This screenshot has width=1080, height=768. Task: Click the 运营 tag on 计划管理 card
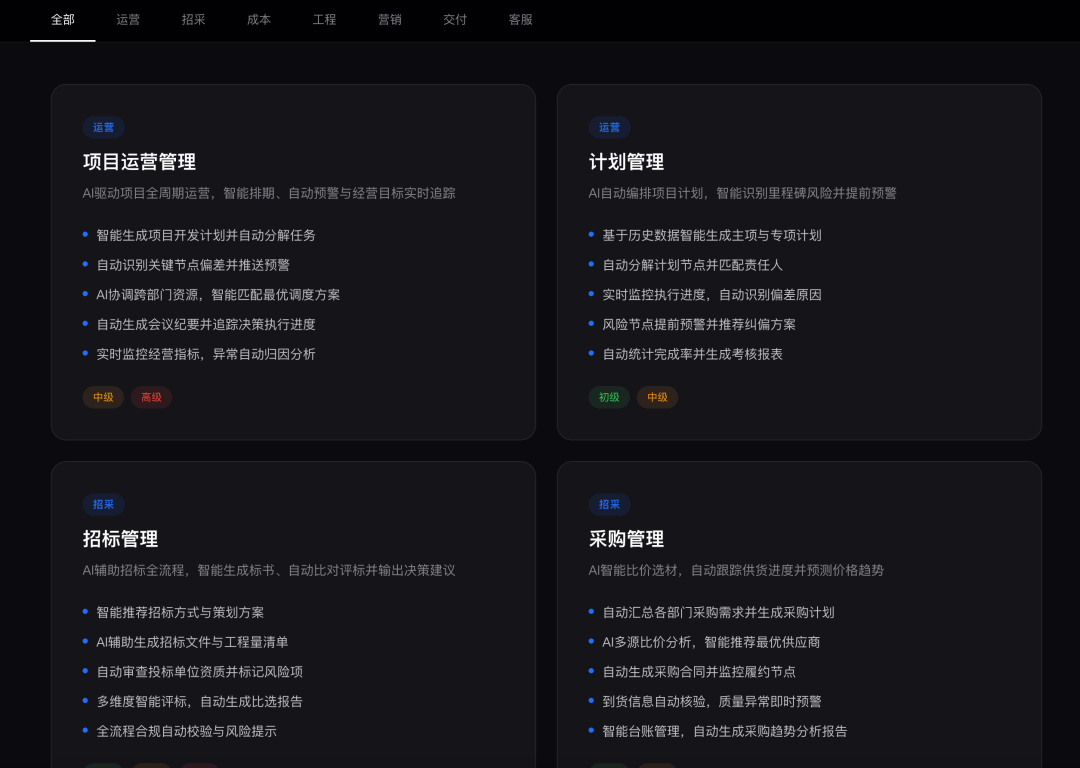pyautogui.click(x=610, y=127)
